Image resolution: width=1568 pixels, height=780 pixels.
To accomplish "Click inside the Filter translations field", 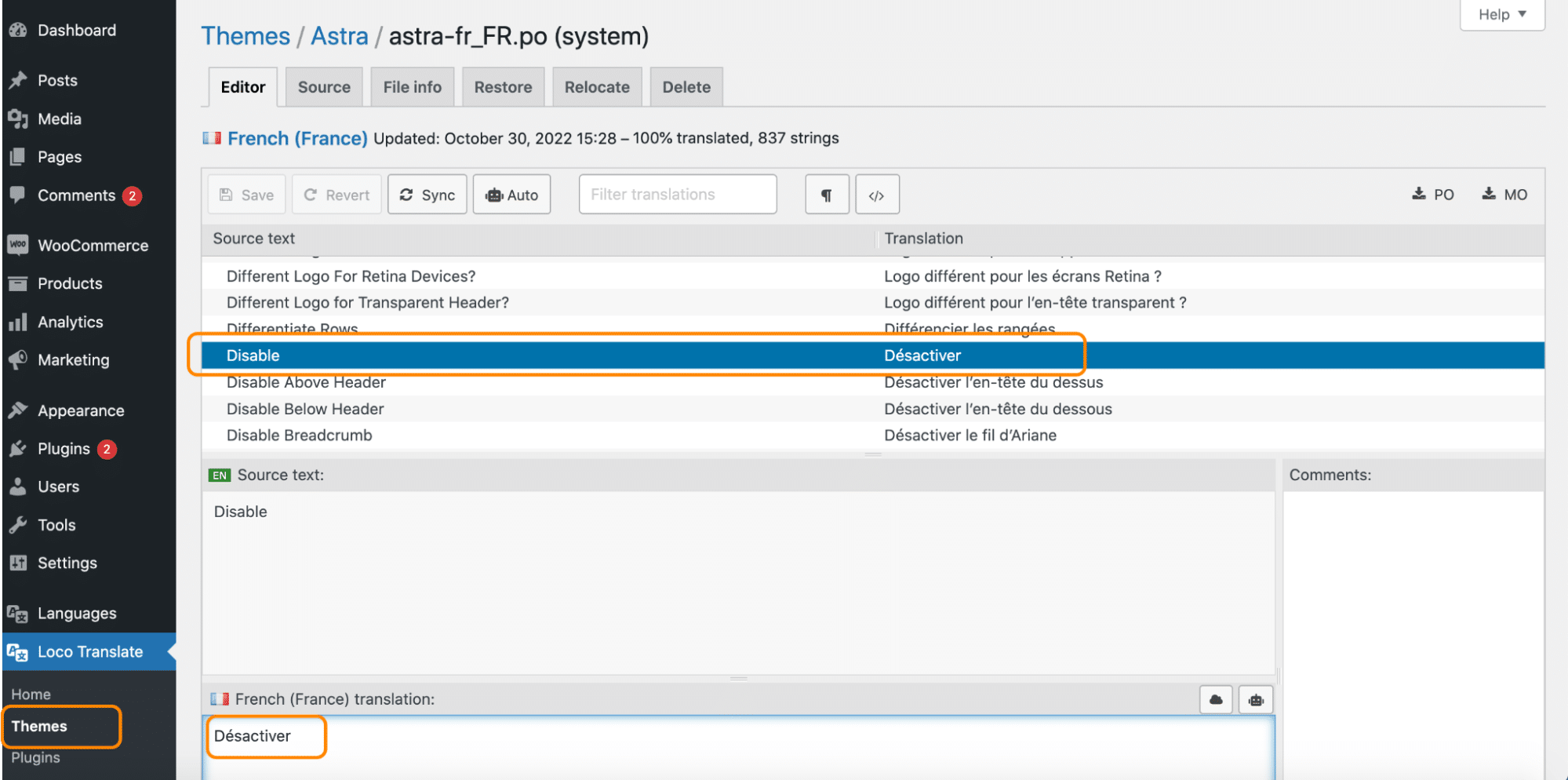I will click(x=676, y=194).
